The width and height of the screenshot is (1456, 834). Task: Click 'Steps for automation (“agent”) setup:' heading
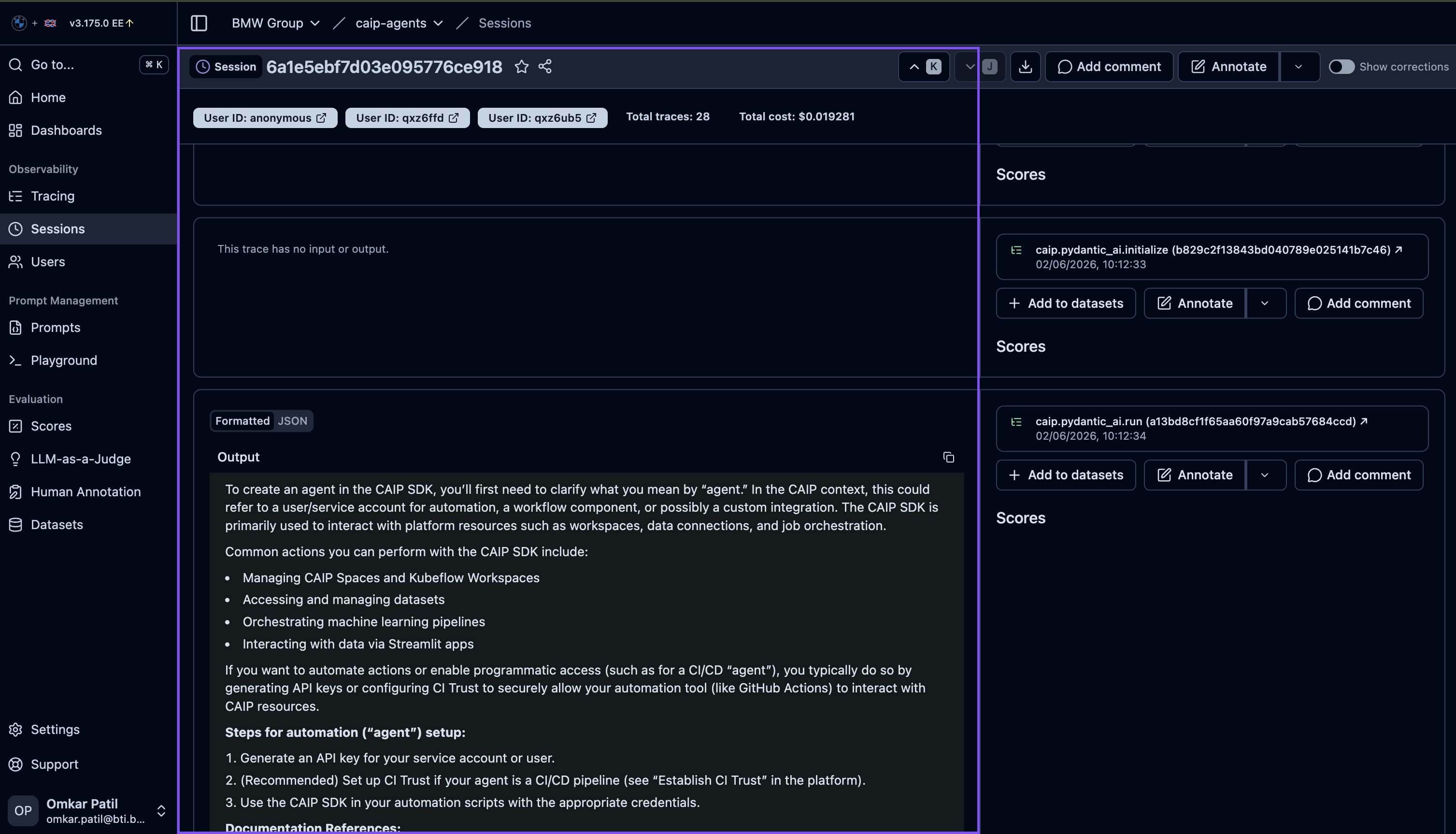345,732
